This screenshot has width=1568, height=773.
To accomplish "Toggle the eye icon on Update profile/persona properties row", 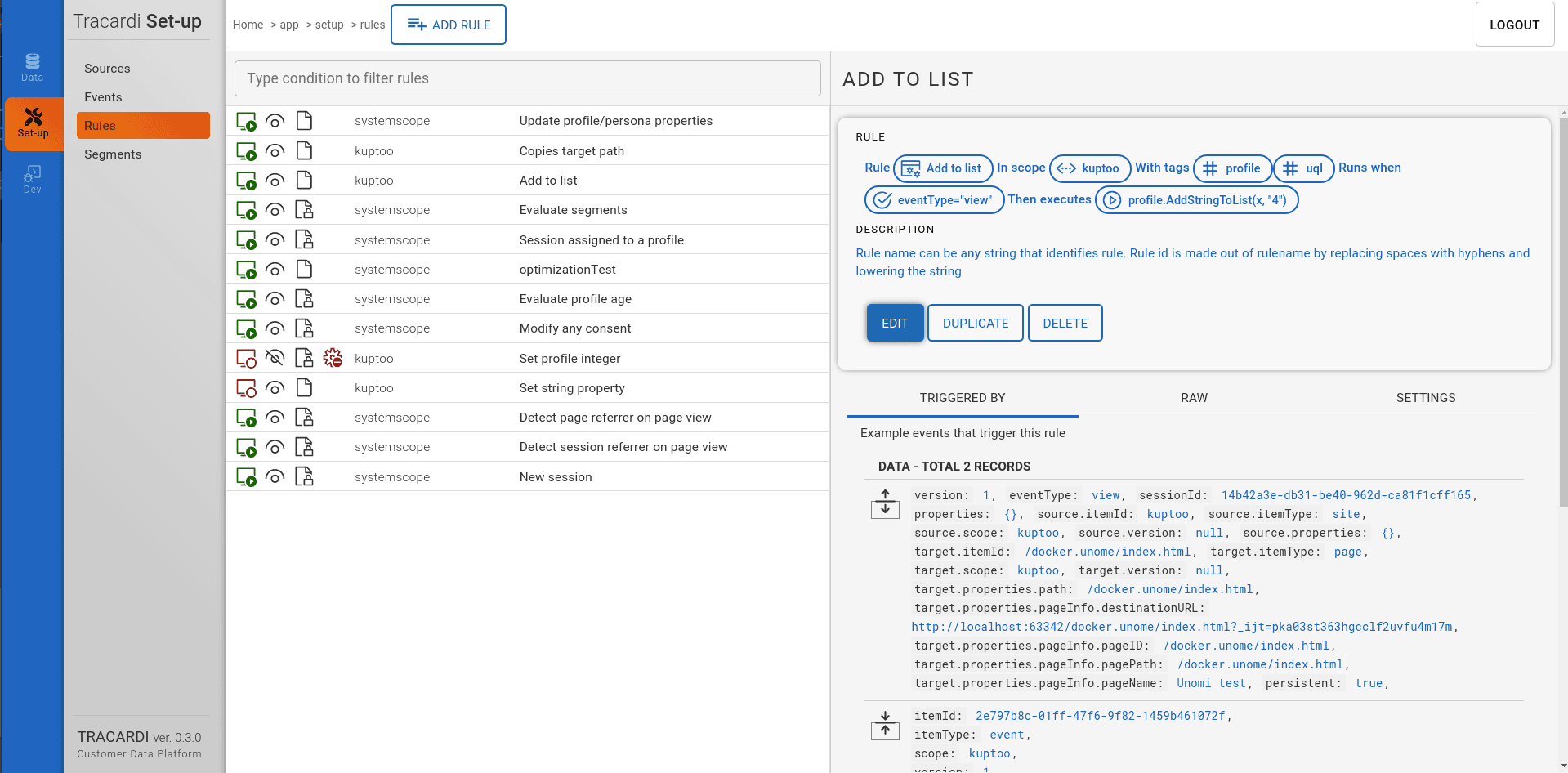I will [275, 121].
